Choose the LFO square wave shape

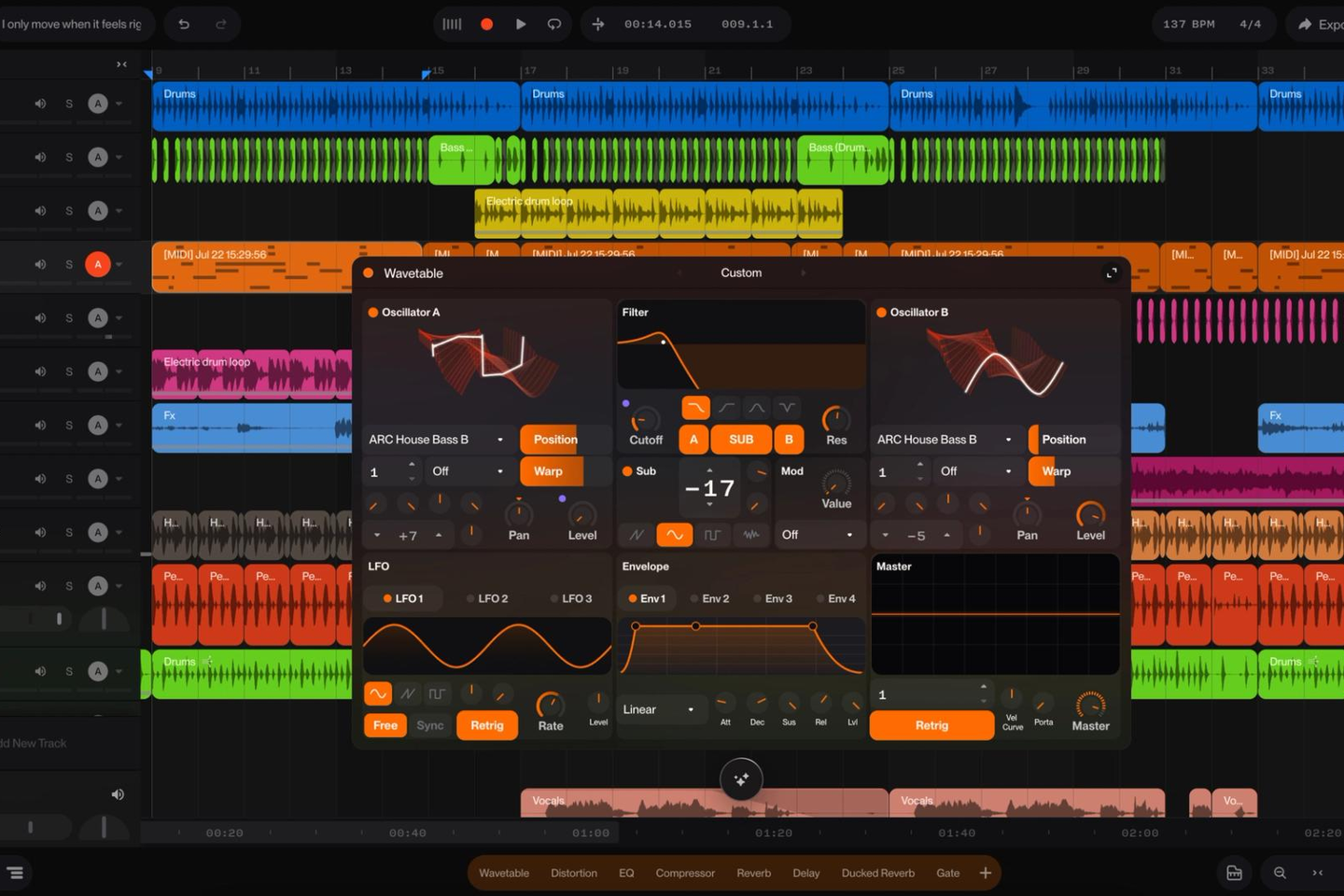(437, 693)
